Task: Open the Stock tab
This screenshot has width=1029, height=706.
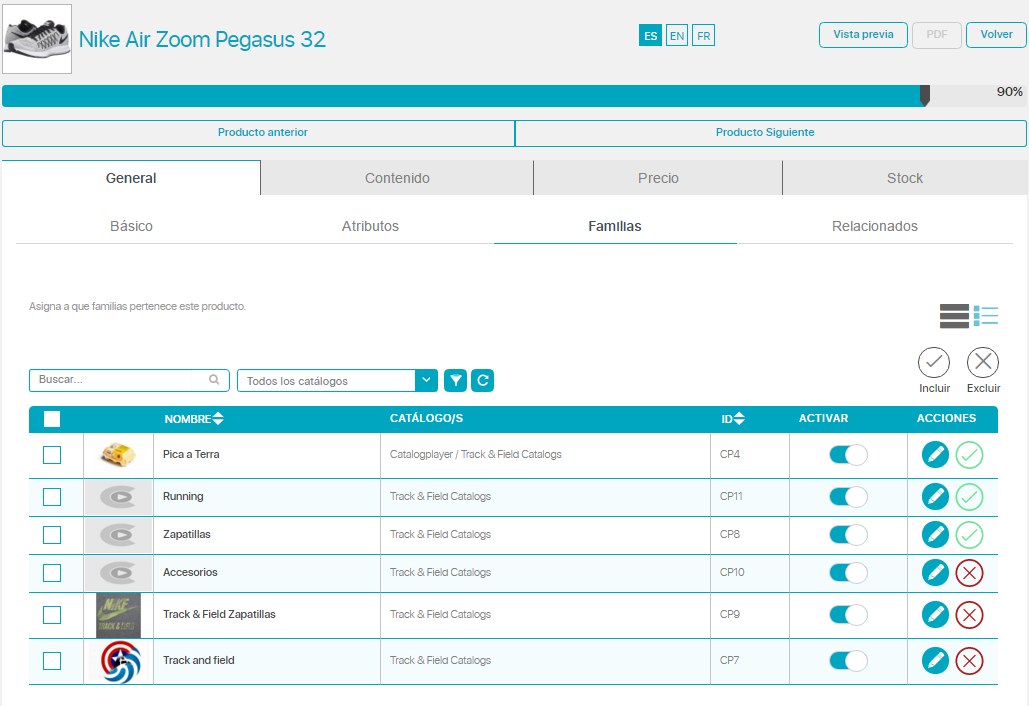Action: coord(905,178)
